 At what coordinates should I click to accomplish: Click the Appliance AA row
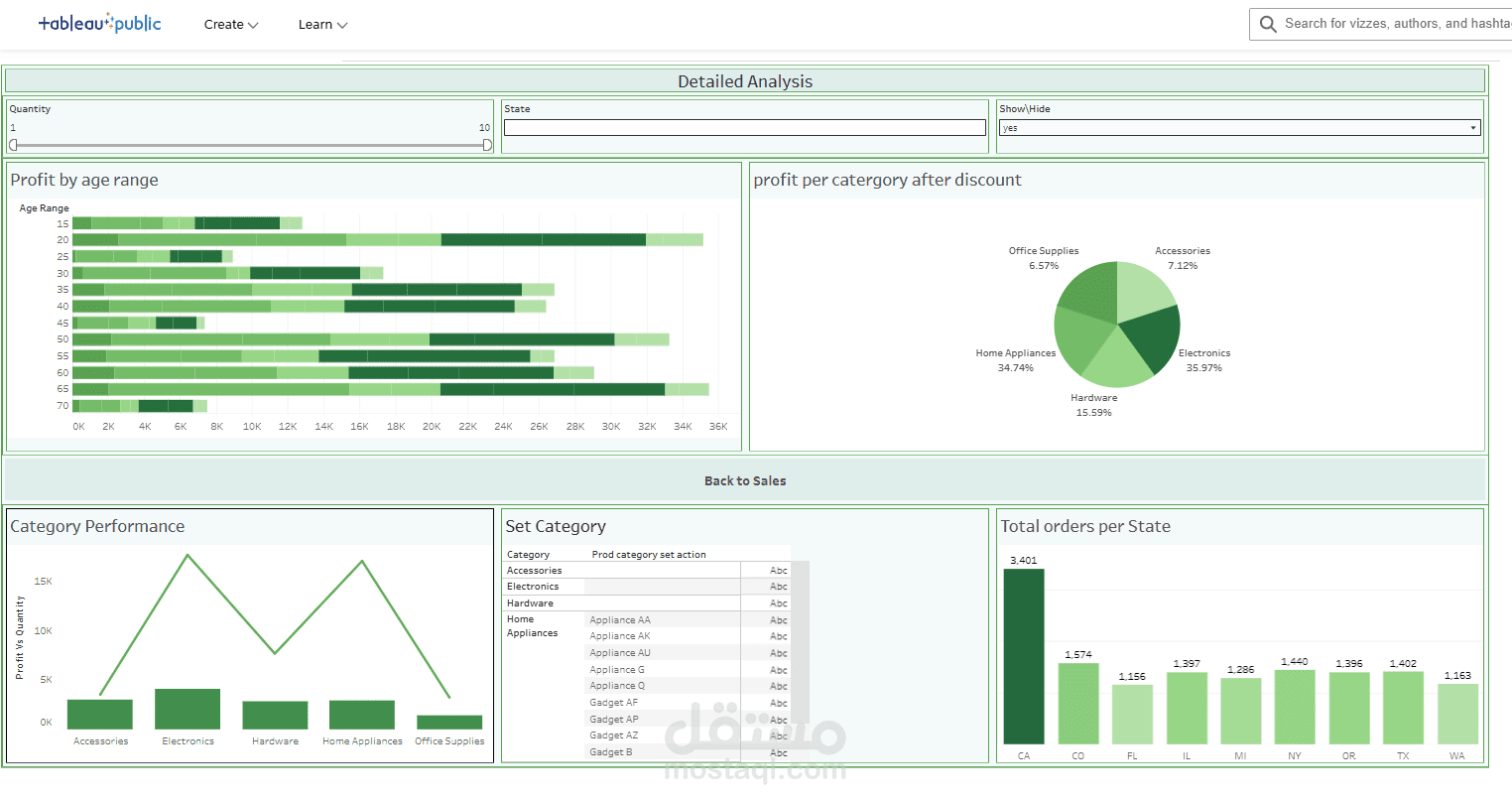pos(620,620)
